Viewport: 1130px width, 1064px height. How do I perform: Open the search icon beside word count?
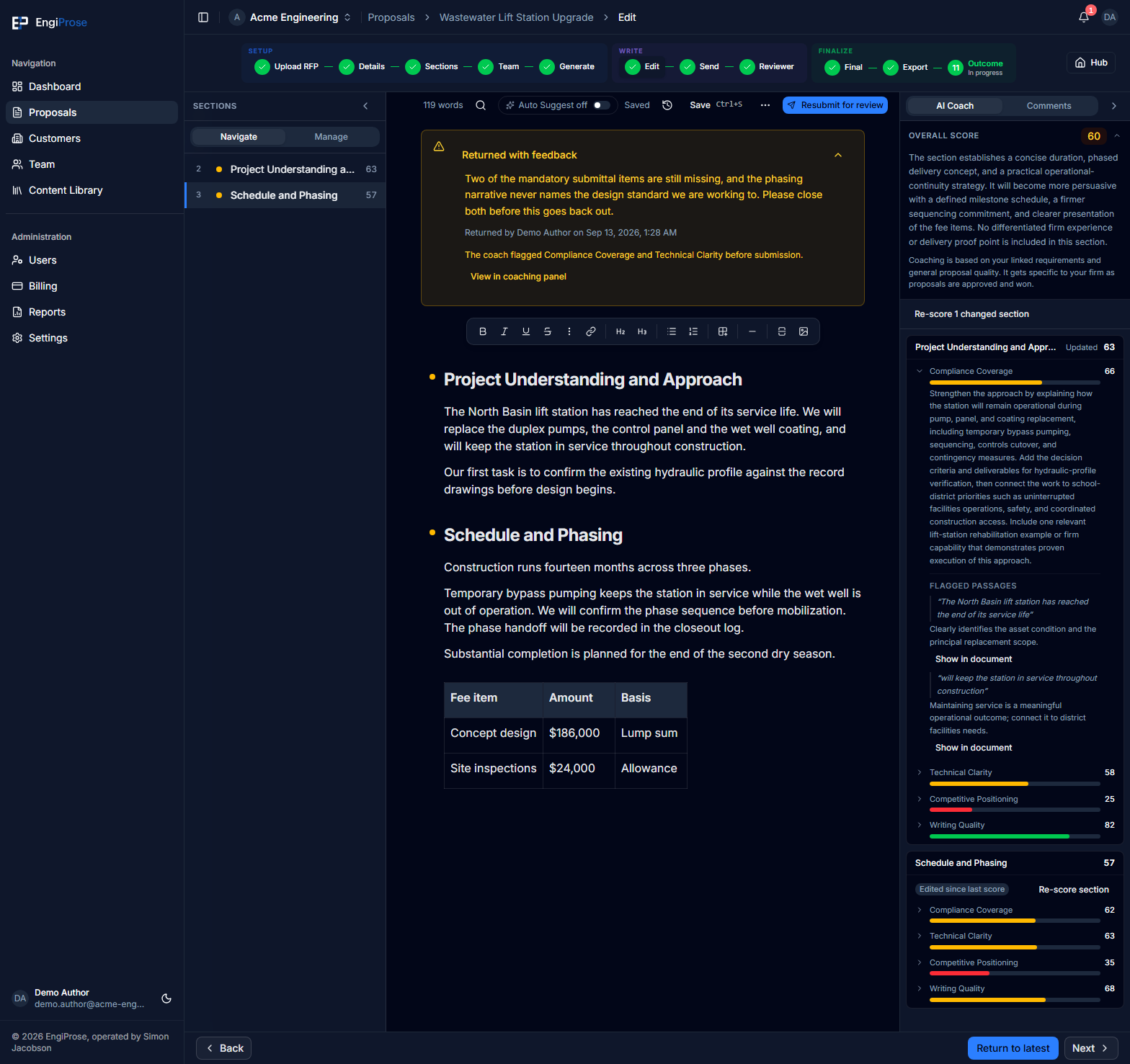click(481, 105)
